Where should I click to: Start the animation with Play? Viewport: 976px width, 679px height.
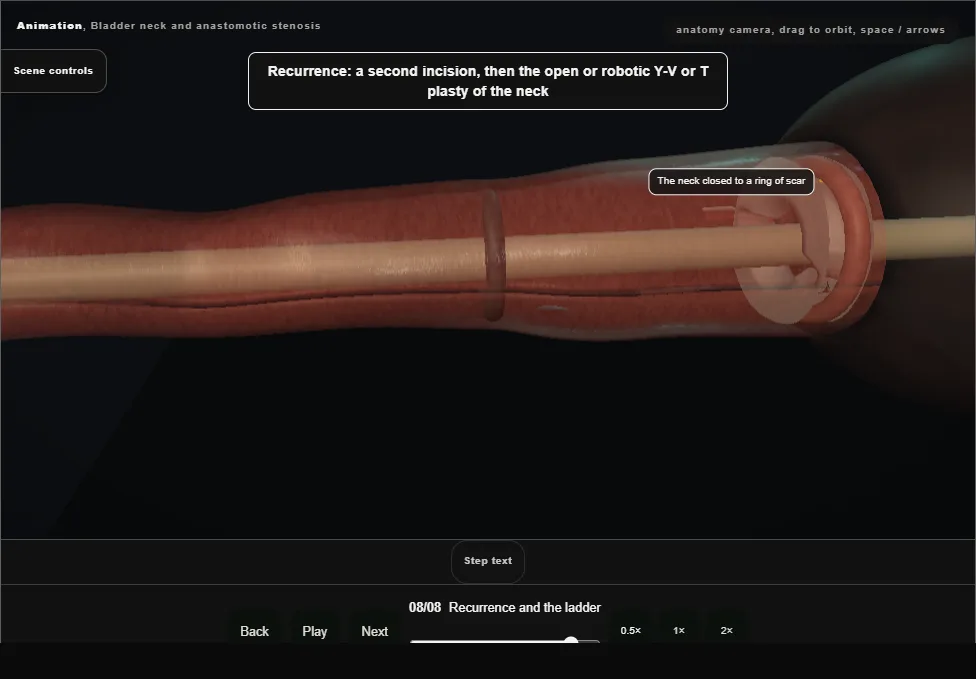[x=314, y=631]
